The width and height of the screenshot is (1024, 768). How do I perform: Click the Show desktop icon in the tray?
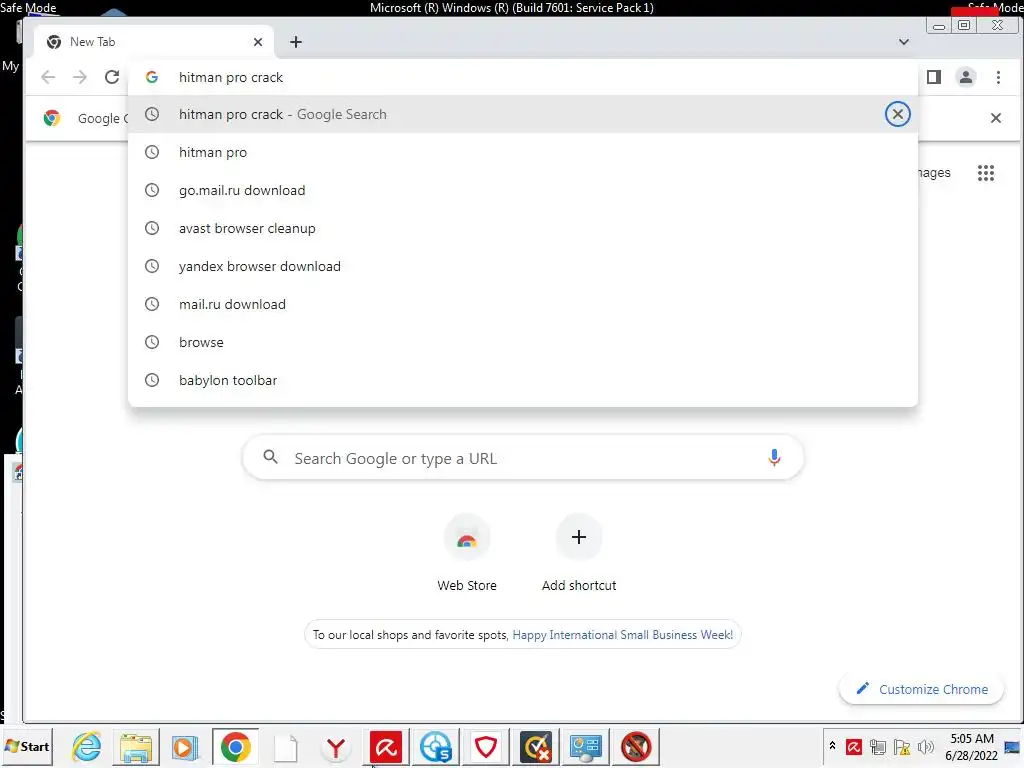point(1012,746)
